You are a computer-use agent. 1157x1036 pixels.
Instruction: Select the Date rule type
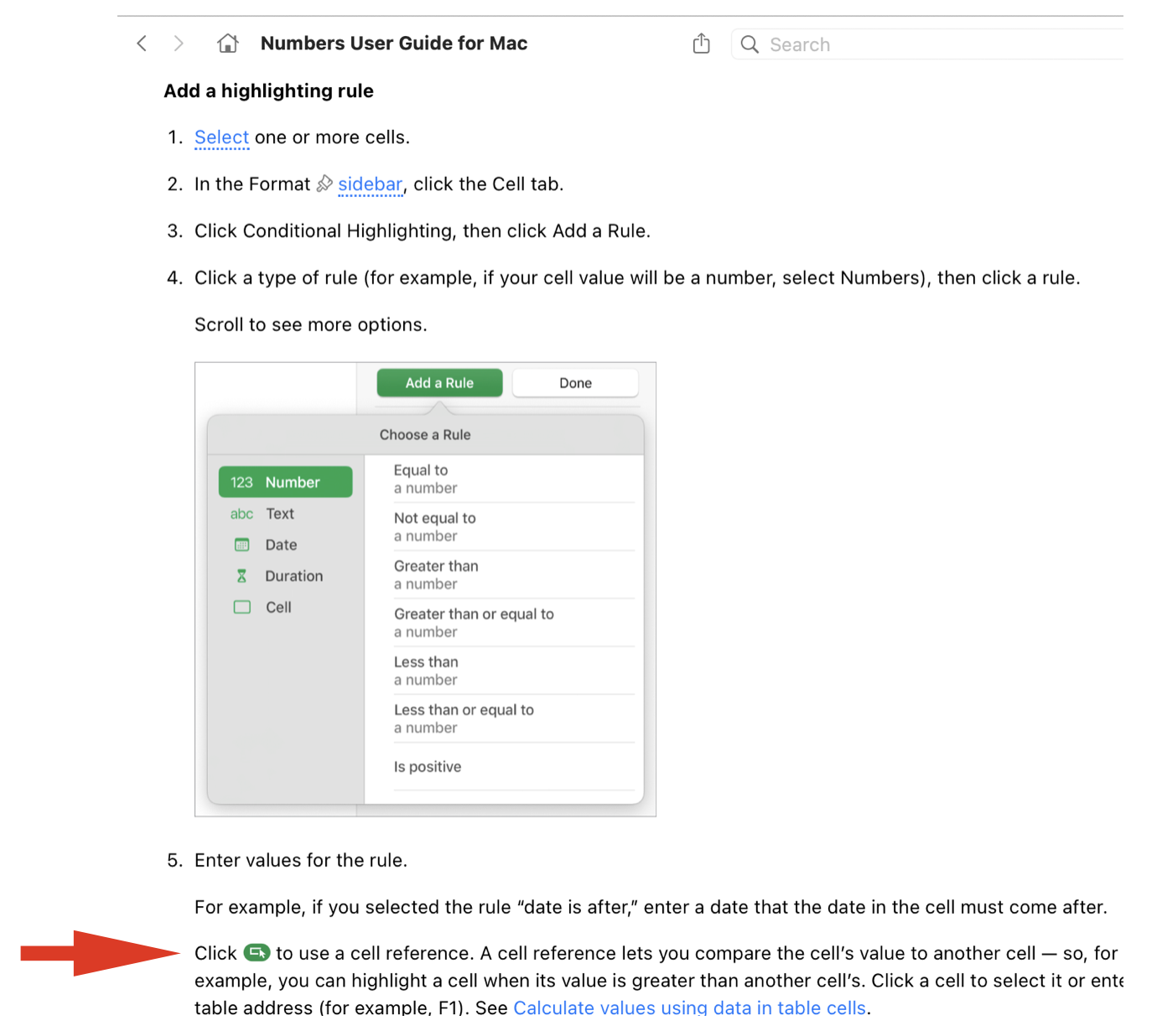coord(285,545)
